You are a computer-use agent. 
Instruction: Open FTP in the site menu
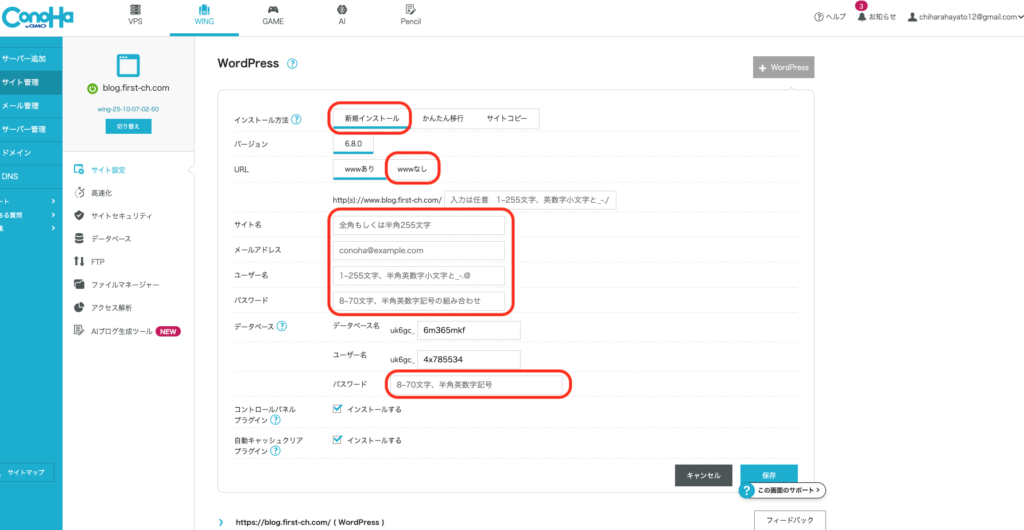(89, 262)
